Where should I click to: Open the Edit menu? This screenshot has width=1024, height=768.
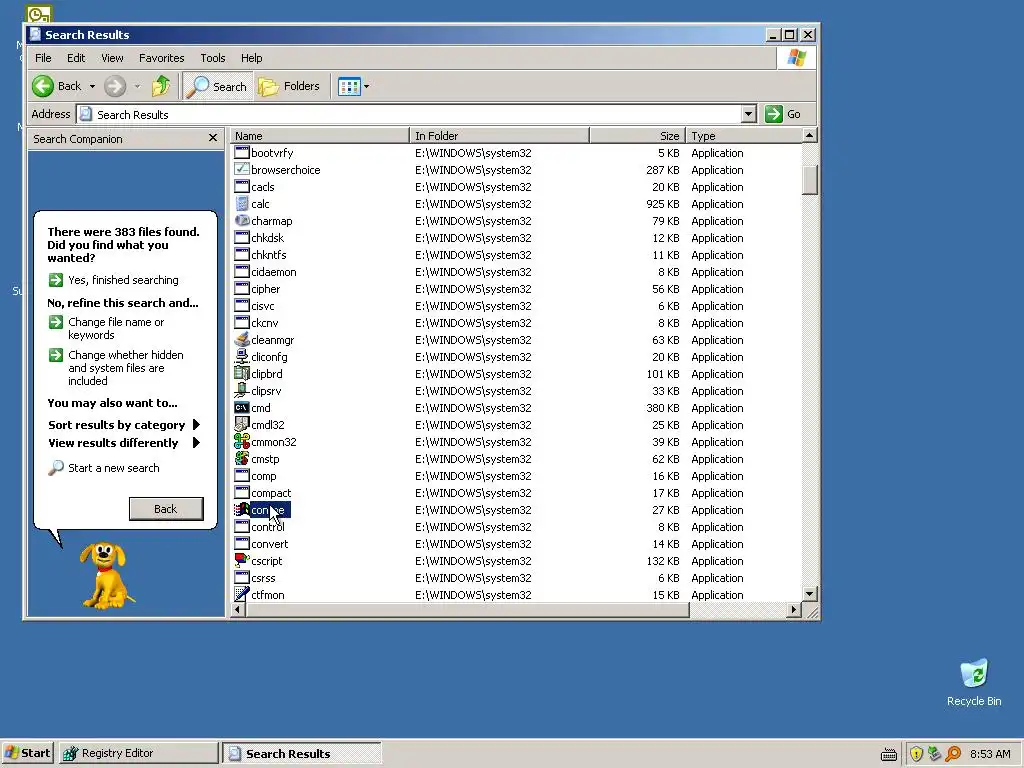(76, 58)
